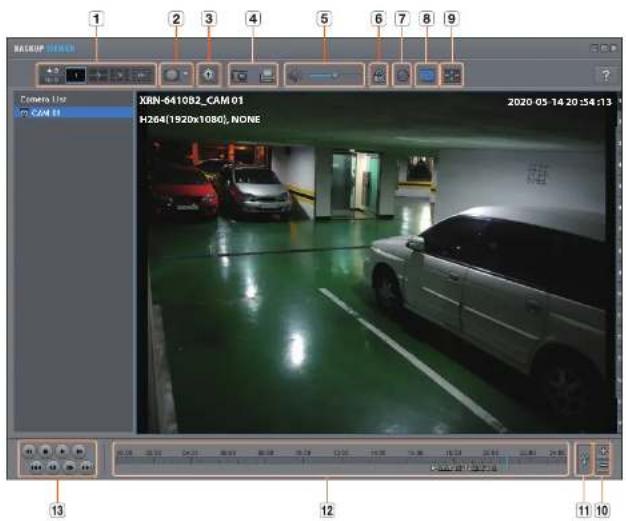Close the Backup Viewer window

(614, 48)
